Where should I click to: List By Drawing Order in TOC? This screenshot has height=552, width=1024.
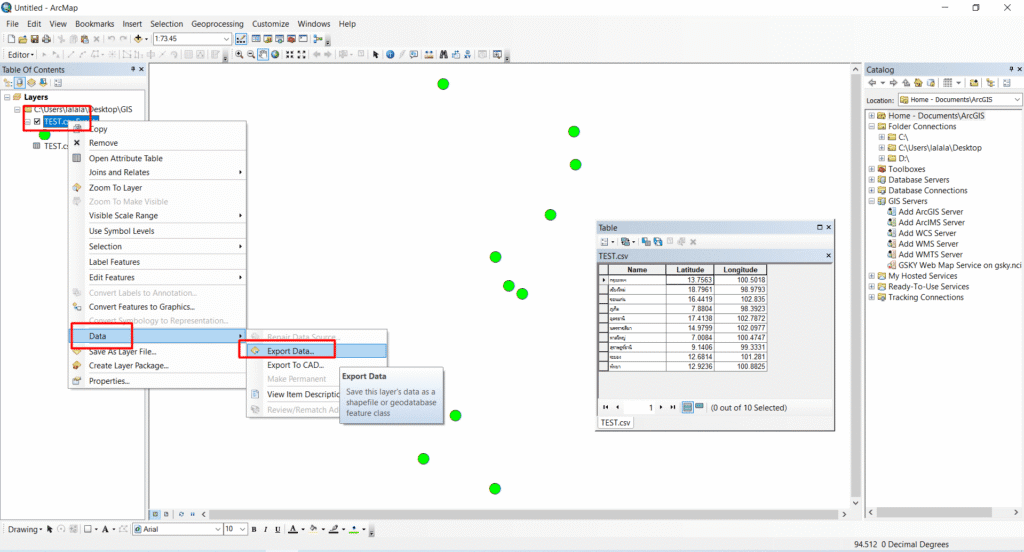8,83
